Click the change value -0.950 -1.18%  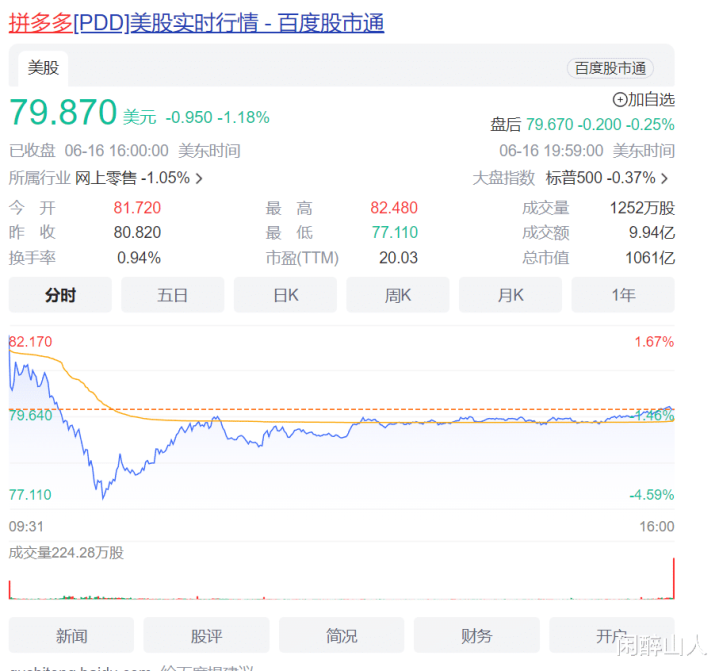click(x=217, y=117)
